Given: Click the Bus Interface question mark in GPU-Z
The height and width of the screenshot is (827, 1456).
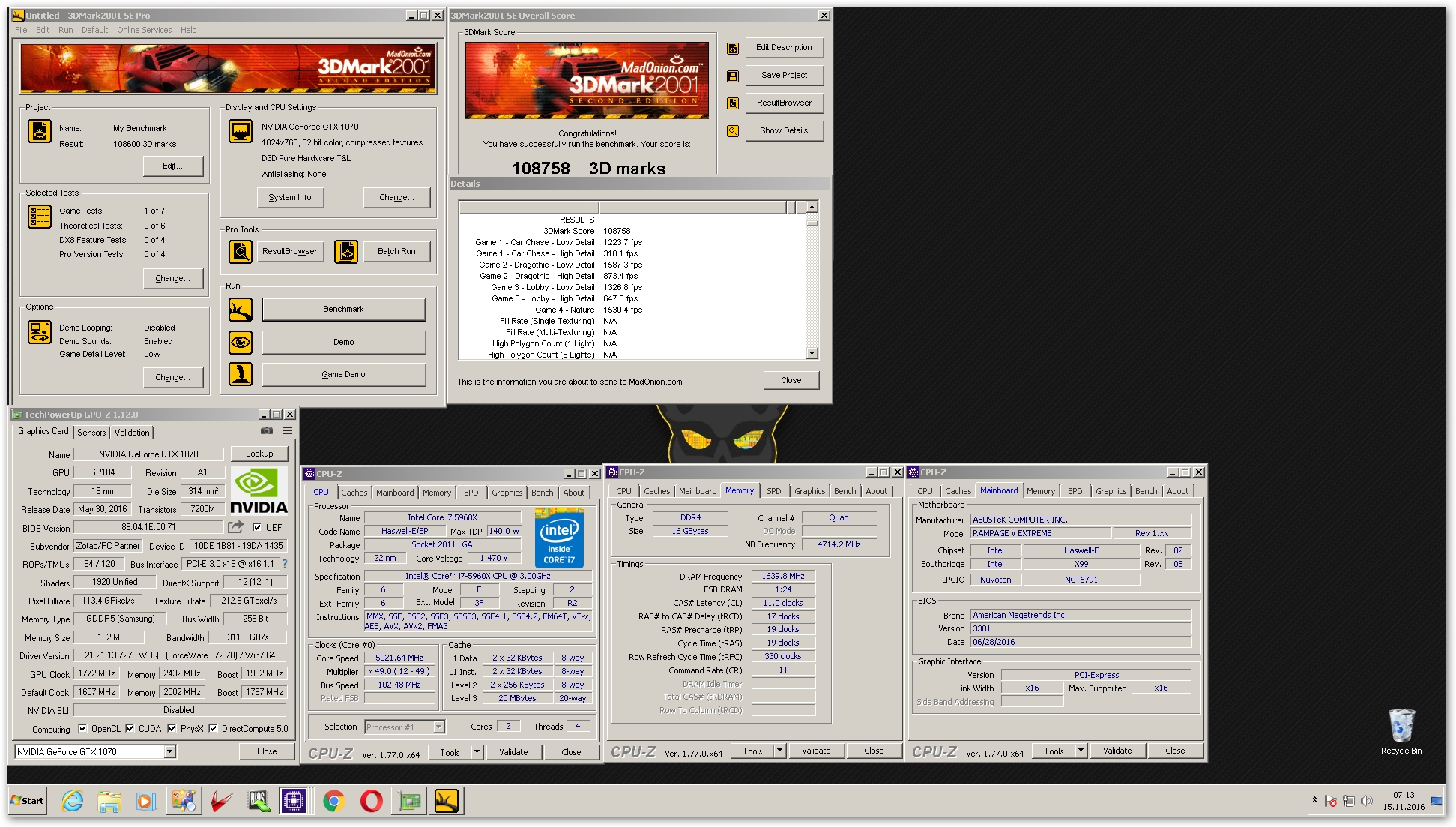Looking at the screenshot, I should [285, 564].
